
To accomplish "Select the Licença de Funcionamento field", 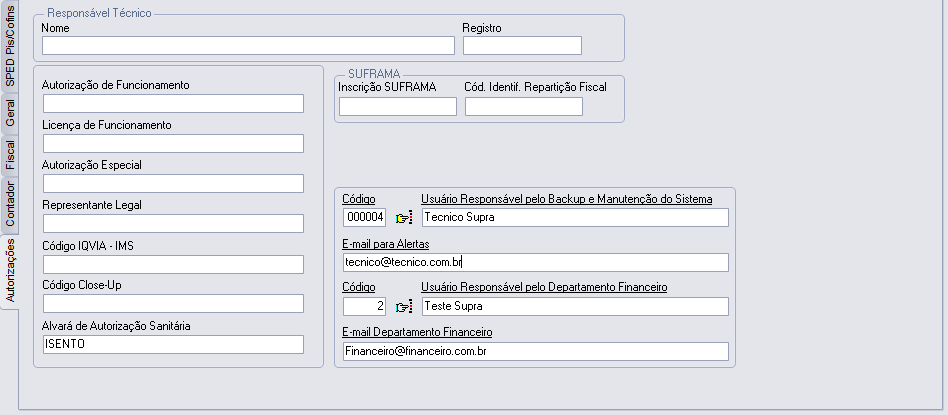I will tap(172, 144).
